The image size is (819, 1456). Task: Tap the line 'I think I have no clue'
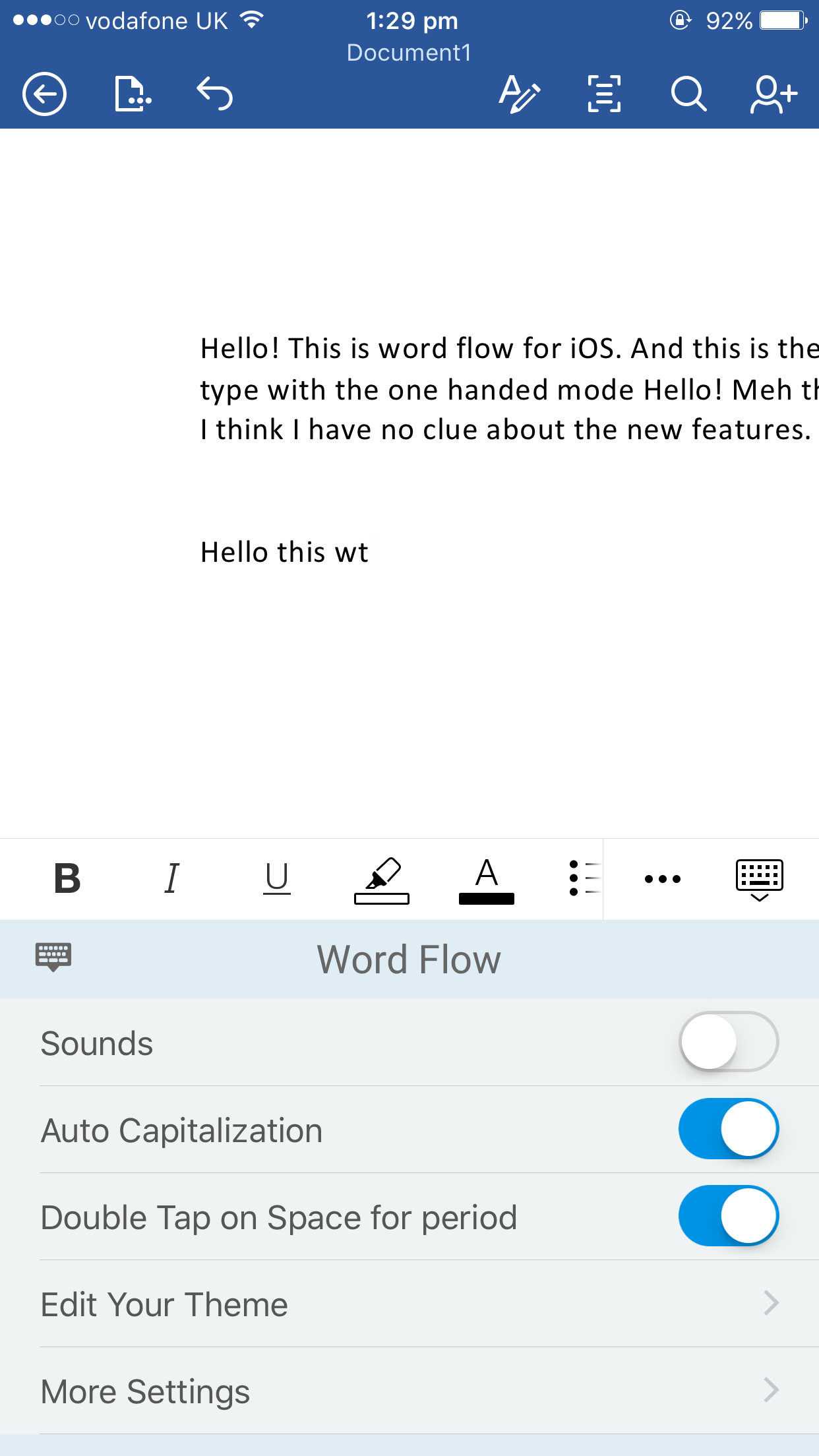tap(506, 430)
